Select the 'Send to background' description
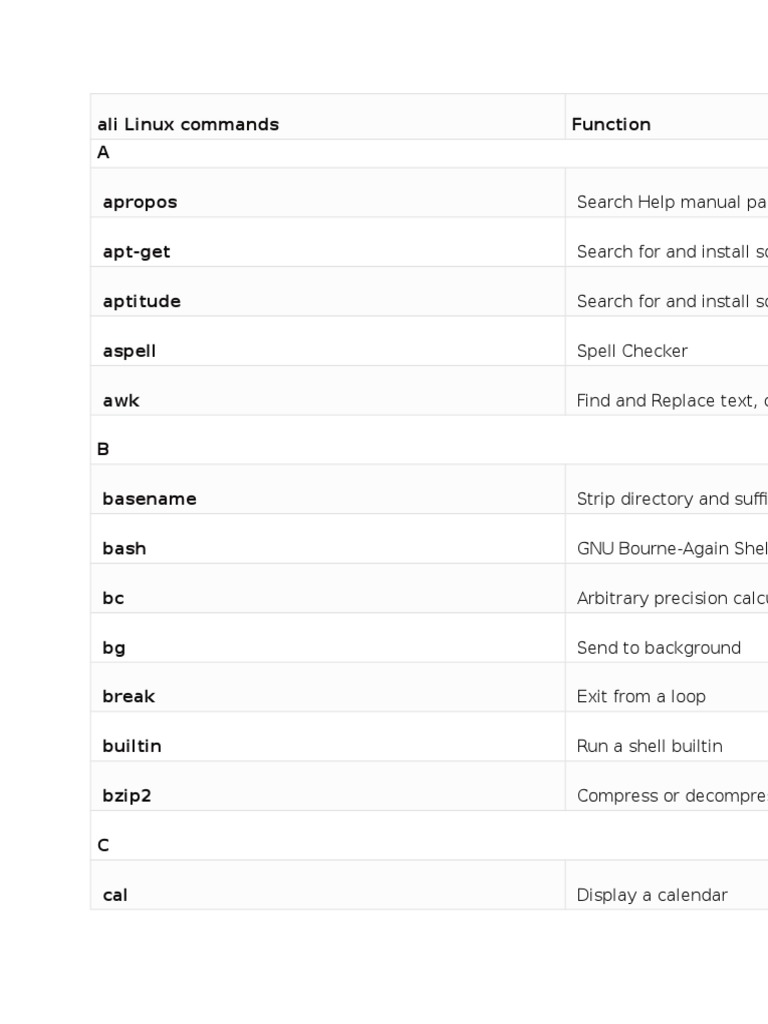The width and height of the screenshot is (768, 1024). click(659, 647)
